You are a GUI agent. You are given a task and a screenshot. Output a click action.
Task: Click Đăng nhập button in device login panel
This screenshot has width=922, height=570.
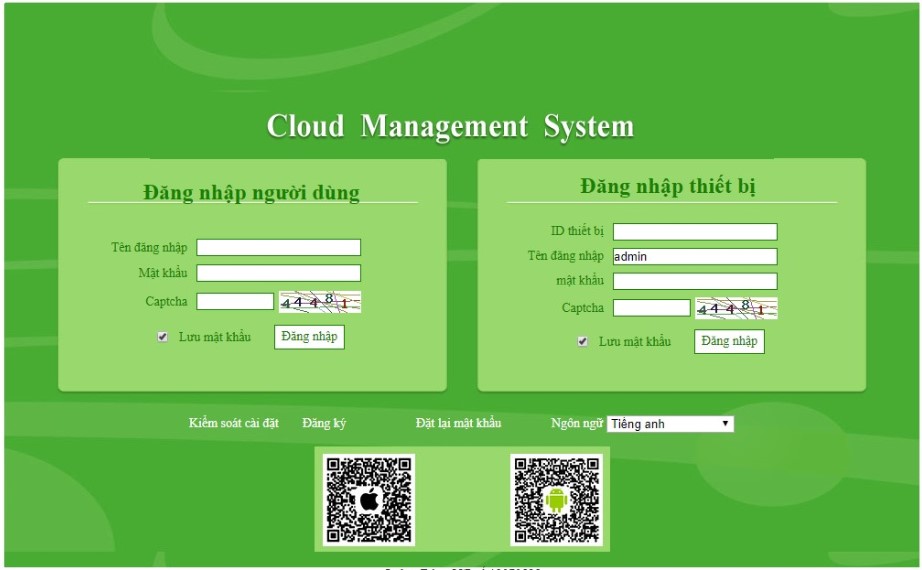[729, 341]
